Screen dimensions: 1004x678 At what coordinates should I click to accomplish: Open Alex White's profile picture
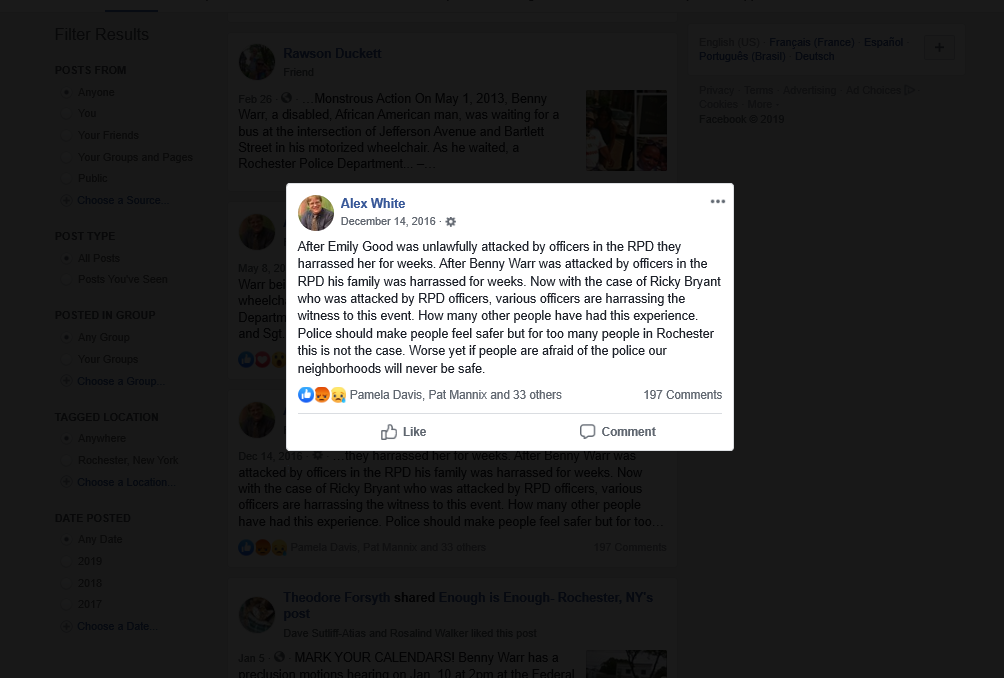pos(316,213)
